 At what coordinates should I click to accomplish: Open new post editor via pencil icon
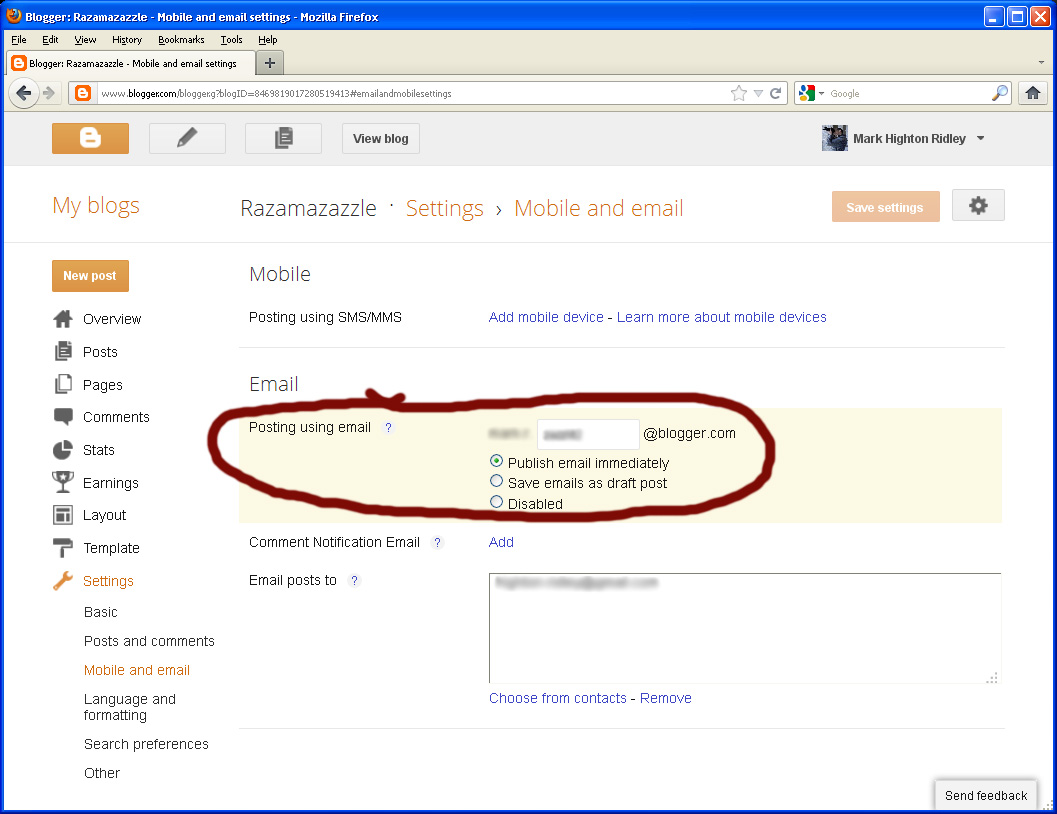coord(187,138)
